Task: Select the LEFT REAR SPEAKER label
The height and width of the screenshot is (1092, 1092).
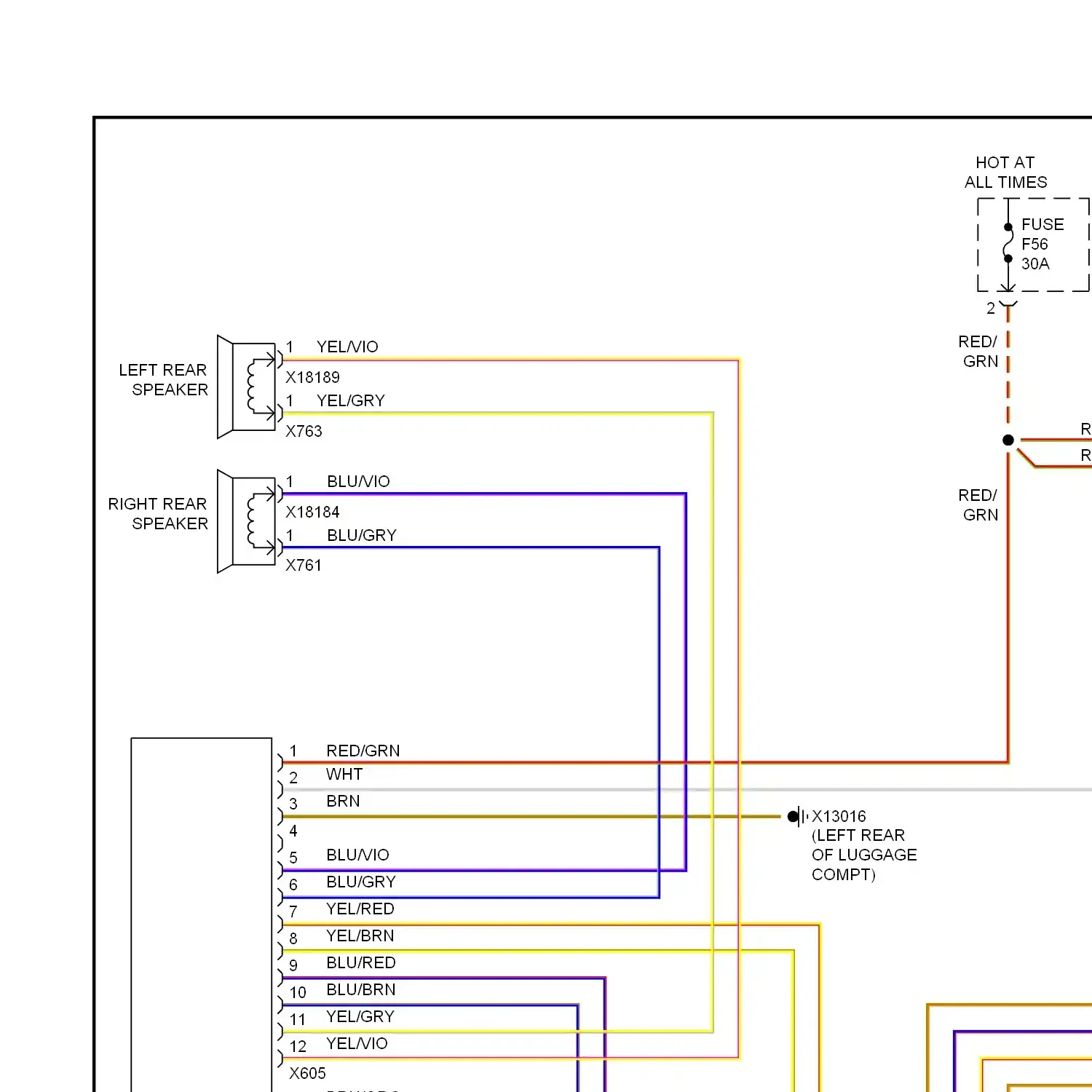Action: [x=163, y=379]
